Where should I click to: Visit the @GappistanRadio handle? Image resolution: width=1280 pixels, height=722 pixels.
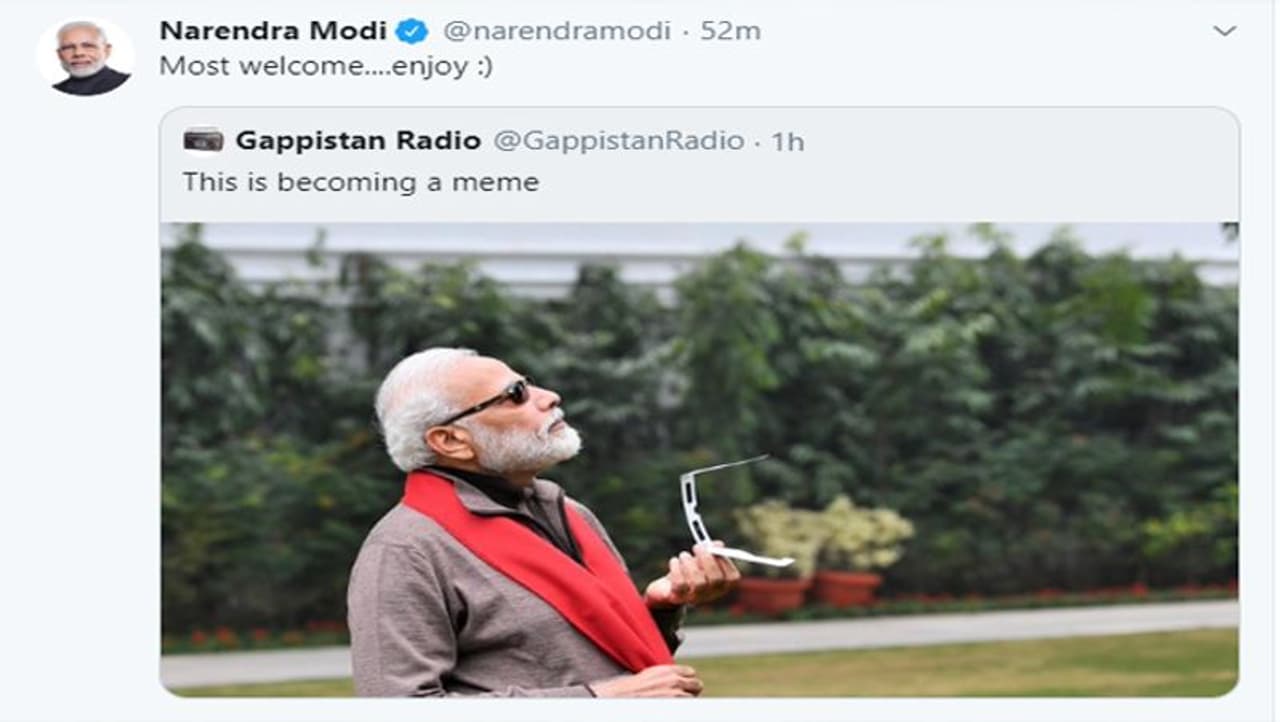618,141
